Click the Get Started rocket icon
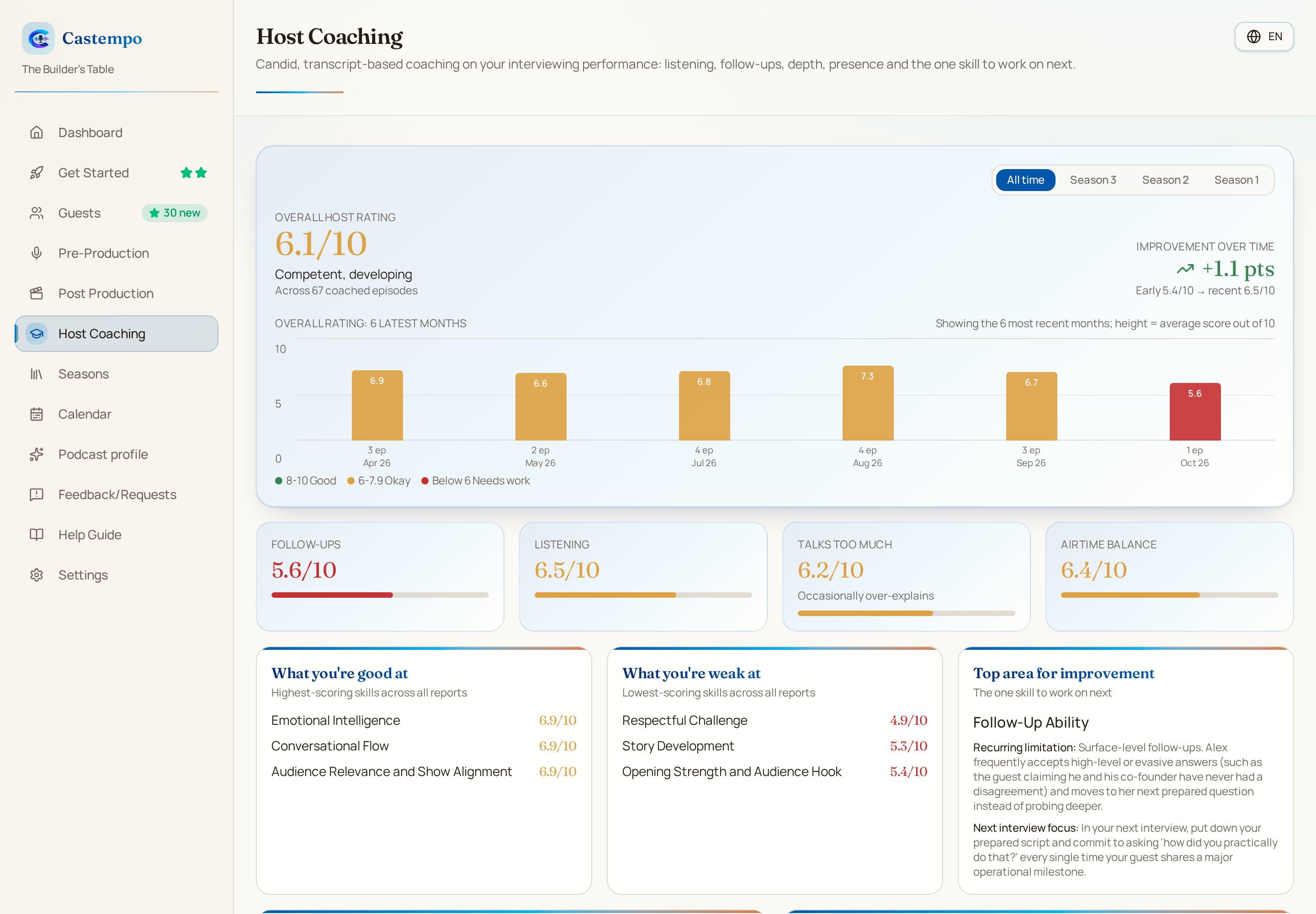Screen dimensions: 1316x914 pyautogui.click(x=37, y=172)
